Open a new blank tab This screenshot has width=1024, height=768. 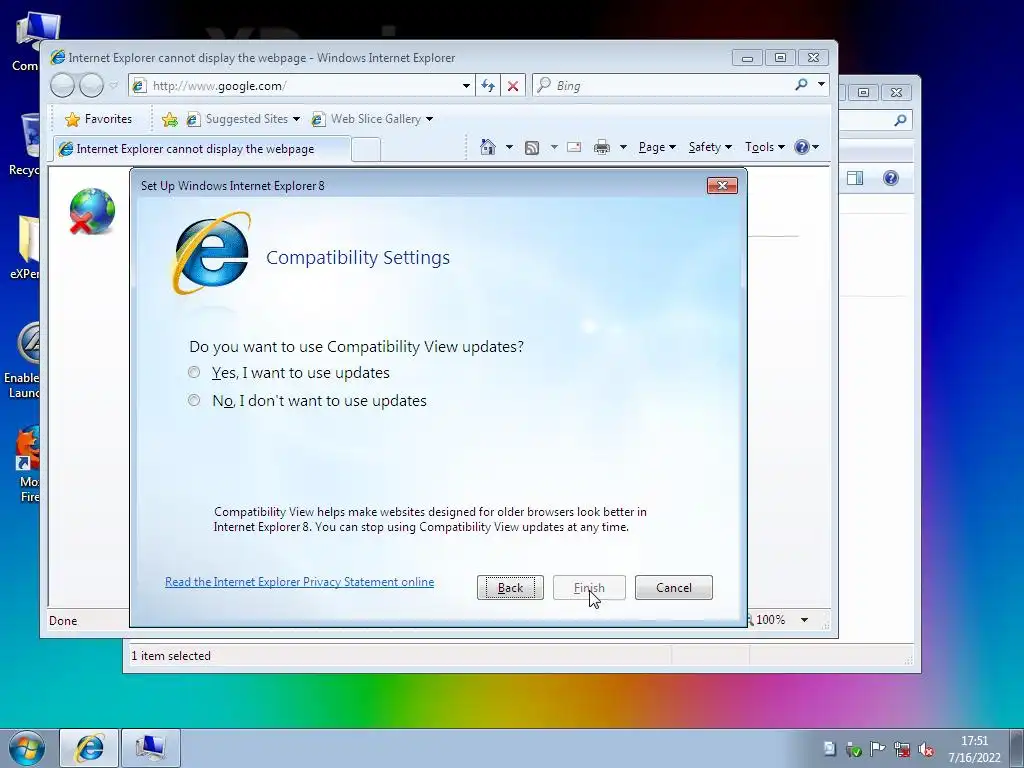click(366, 150)
